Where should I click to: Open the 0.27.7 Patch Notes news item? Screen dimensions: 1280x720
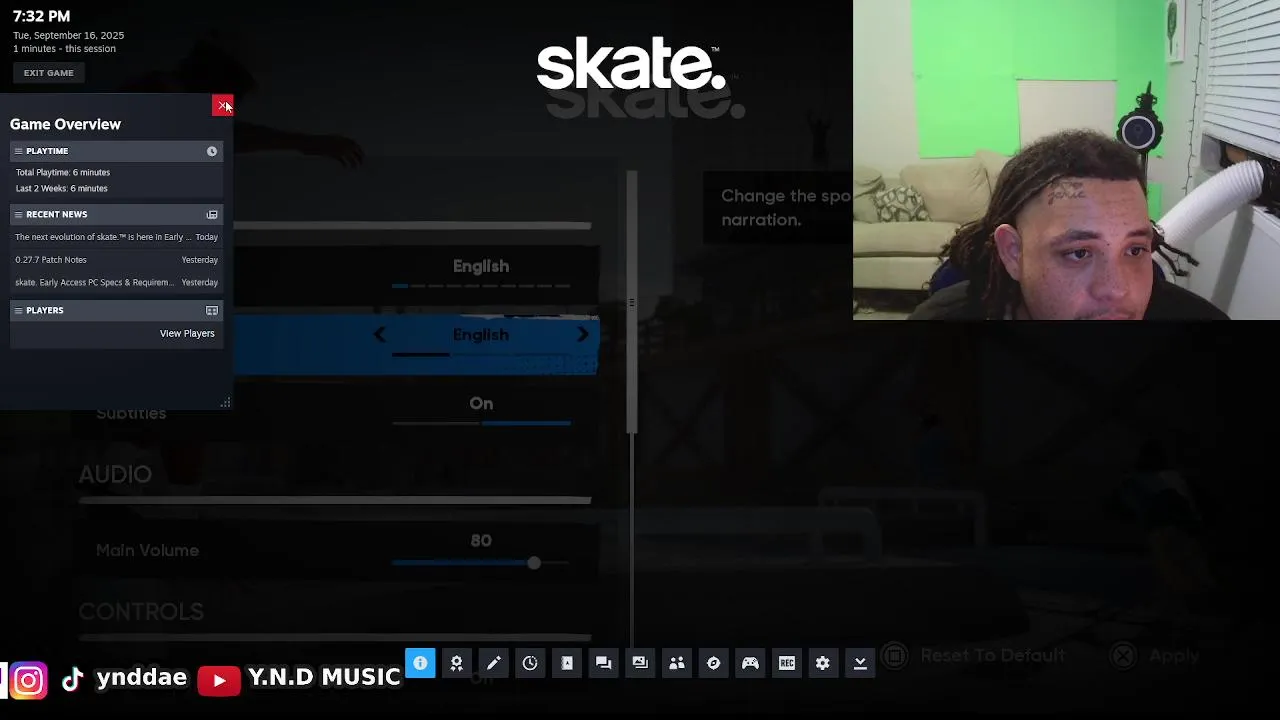(x=116, y=260)
